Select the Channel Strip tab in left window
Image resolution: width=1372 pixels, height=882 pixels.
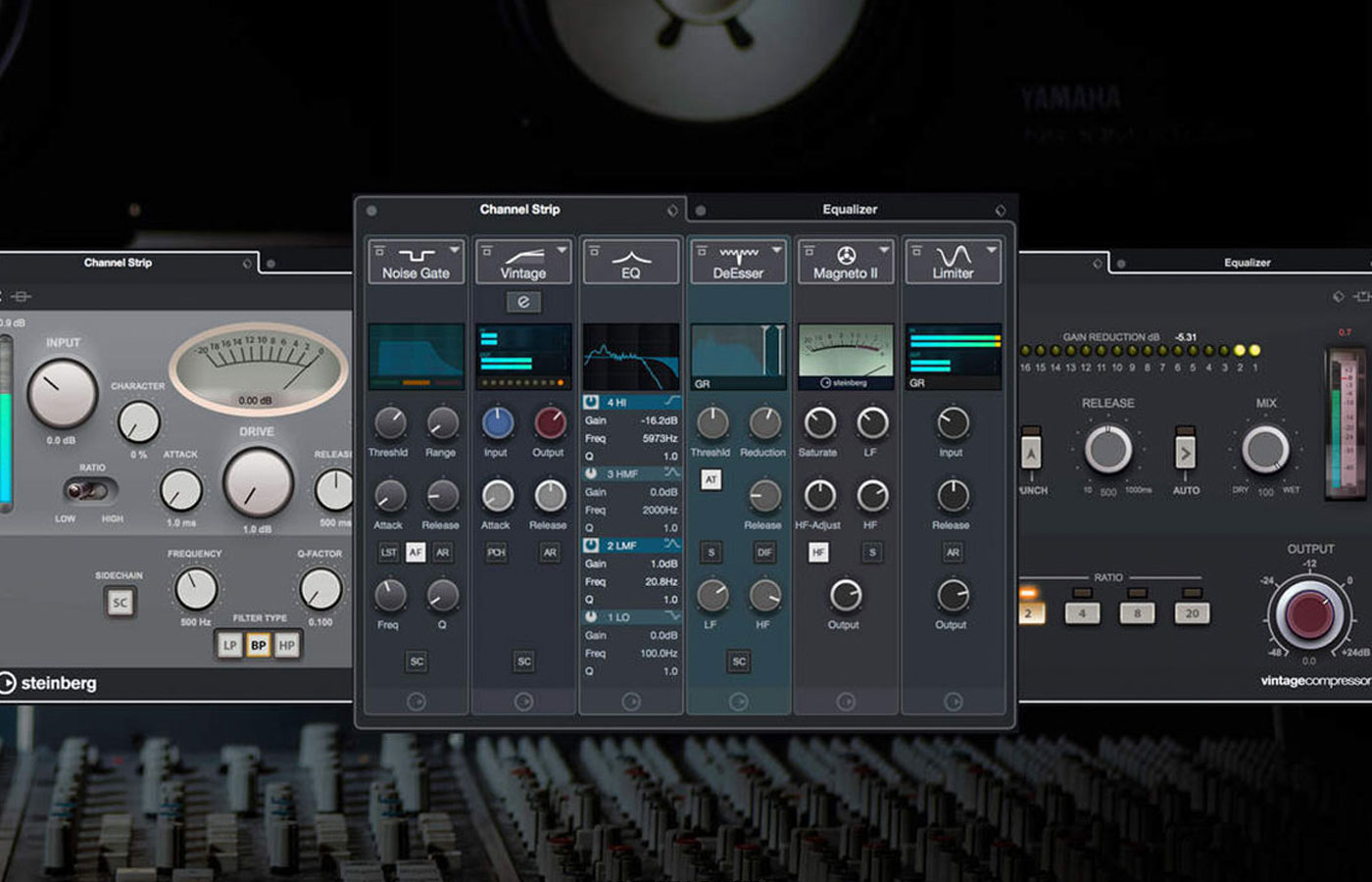[x=118, y=263]
